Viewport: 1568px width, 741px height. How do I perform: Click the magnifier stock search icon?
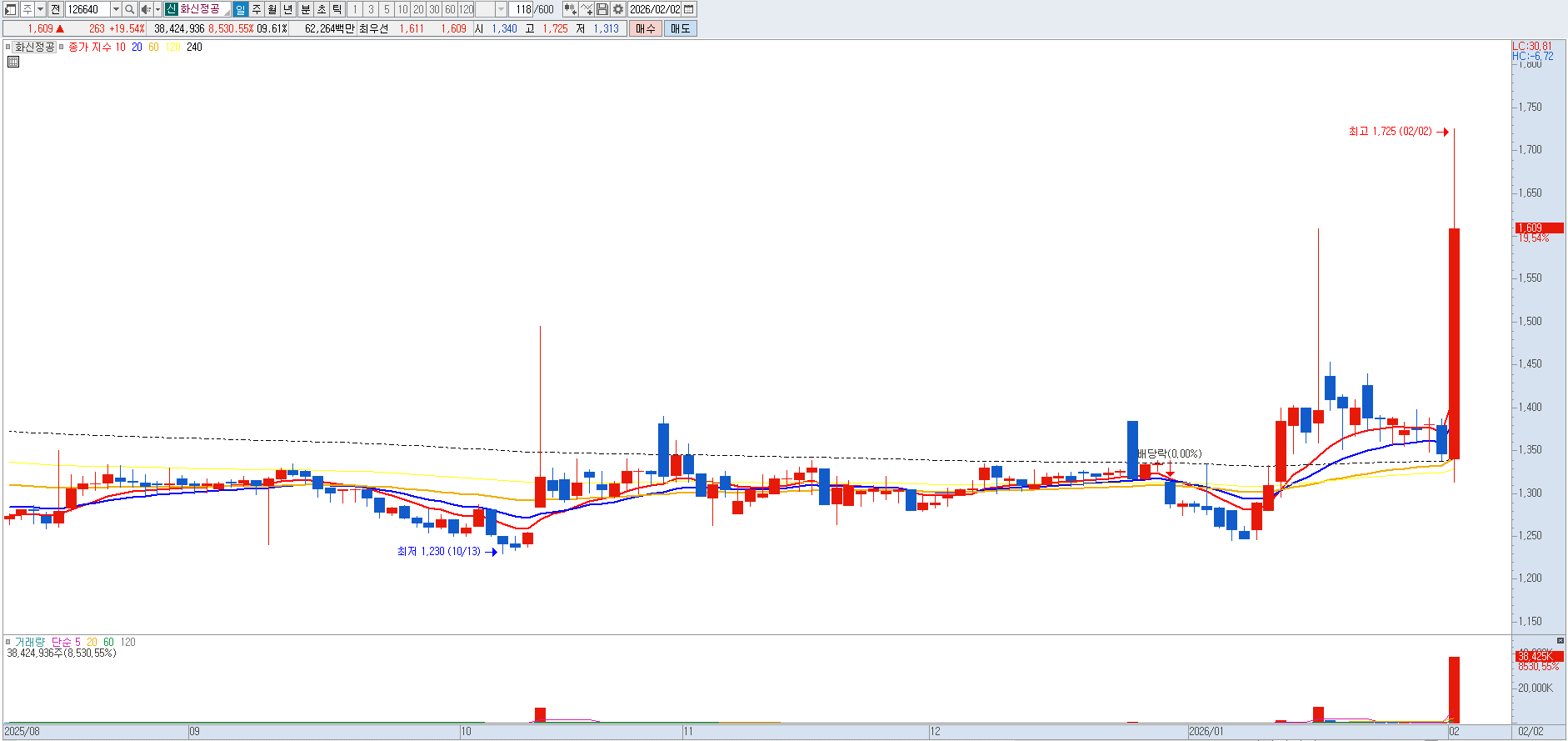pyautogui.click(x=130, y=9)
